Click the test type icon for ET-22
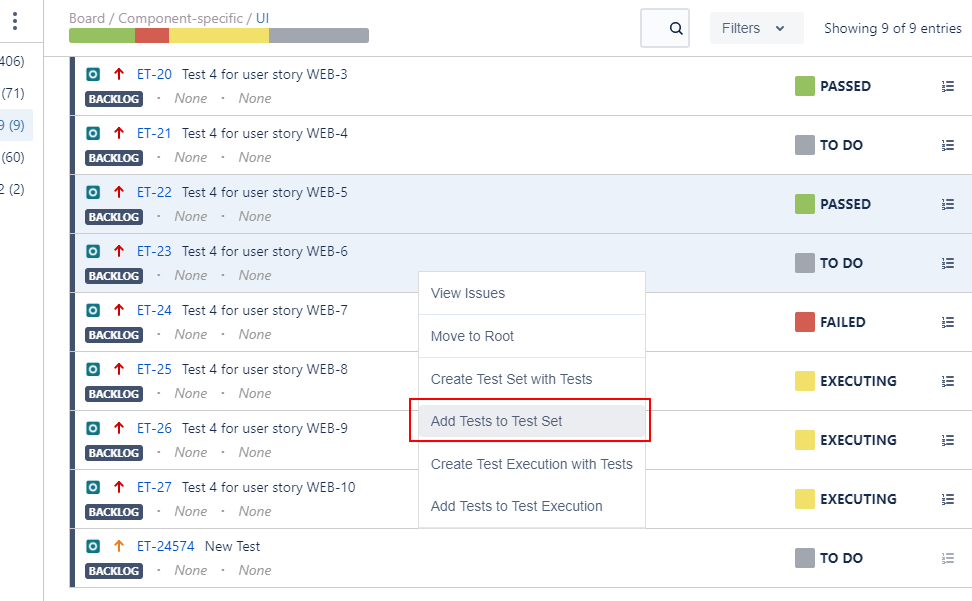Viewport: 972px width, 601px height. [93, 192]
